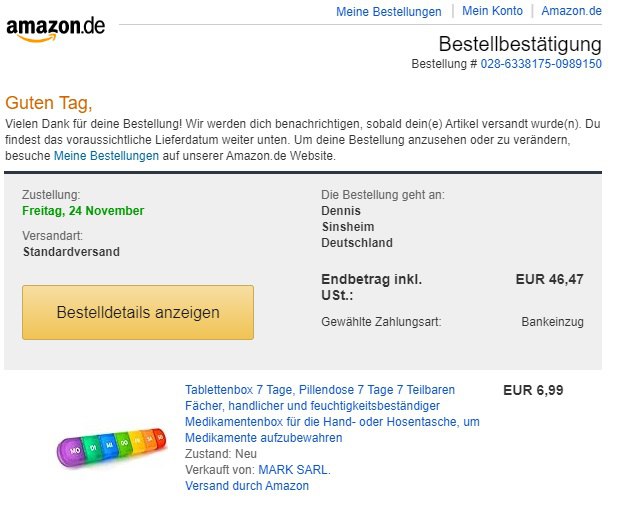Click the total amount EUR 46,47

549,280
